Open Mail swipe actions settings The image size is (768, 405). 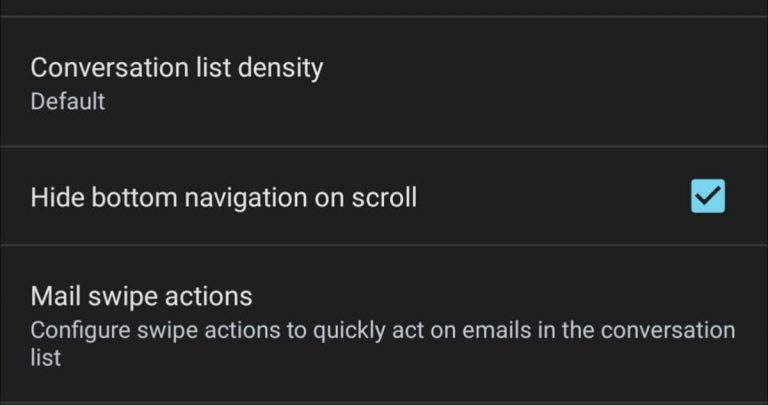[x=384, y=323]
